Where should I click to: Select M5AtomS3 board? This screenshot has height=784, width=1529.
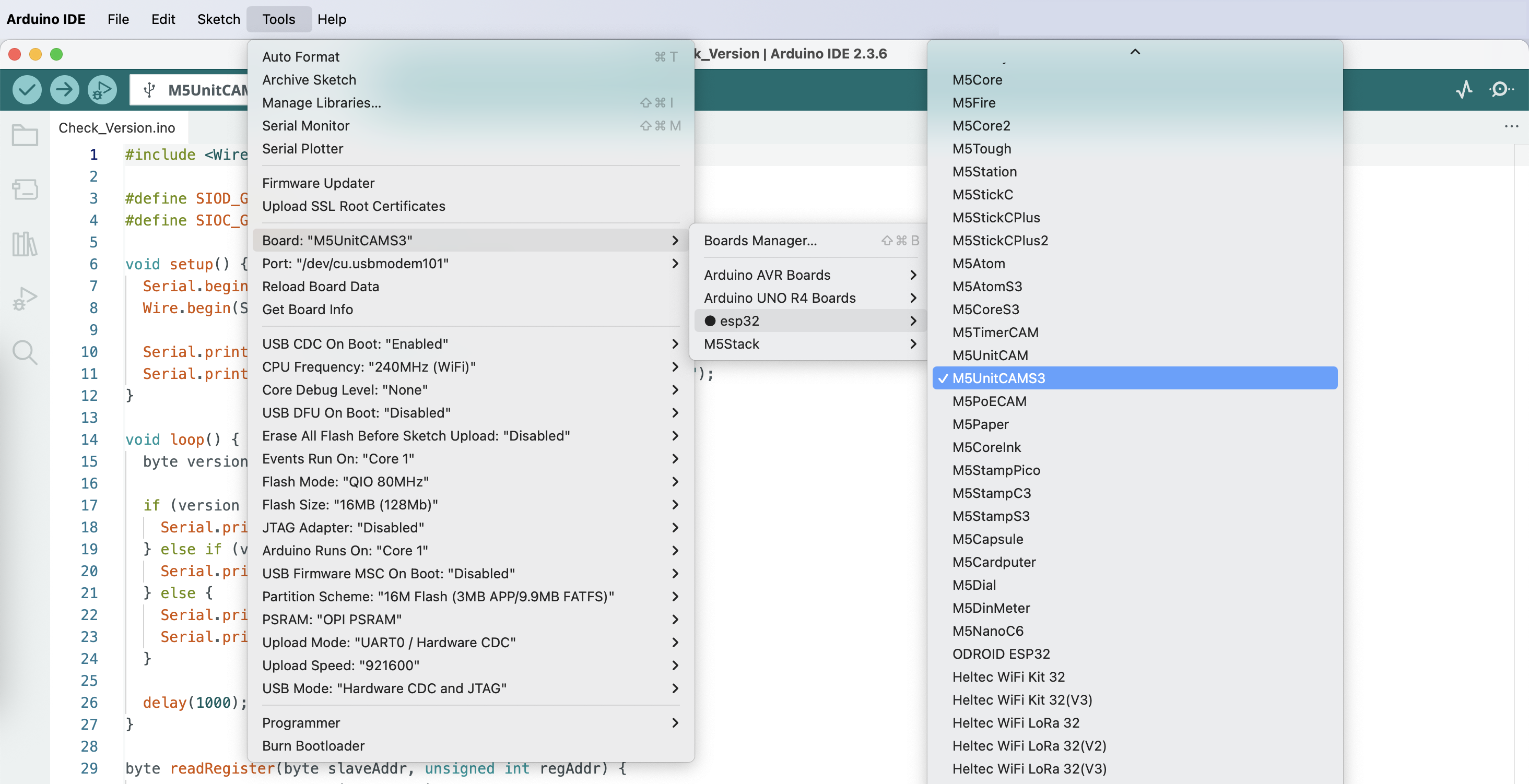click(1135, 286)
